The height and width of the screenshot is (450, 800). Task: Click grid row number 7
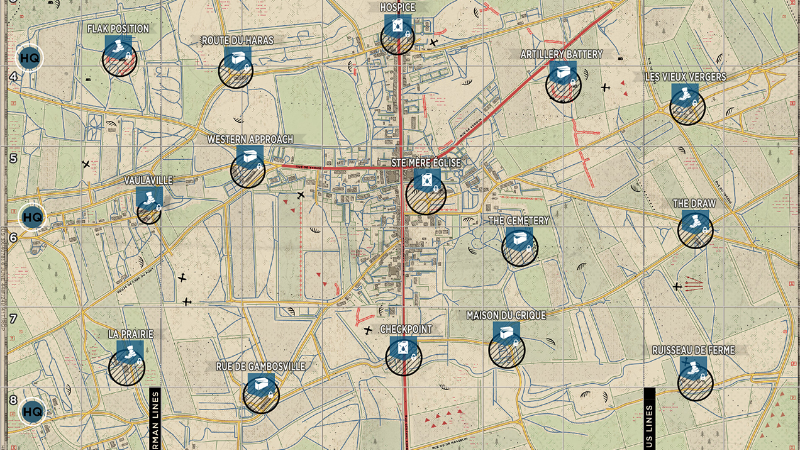click(x=13, y=319)
